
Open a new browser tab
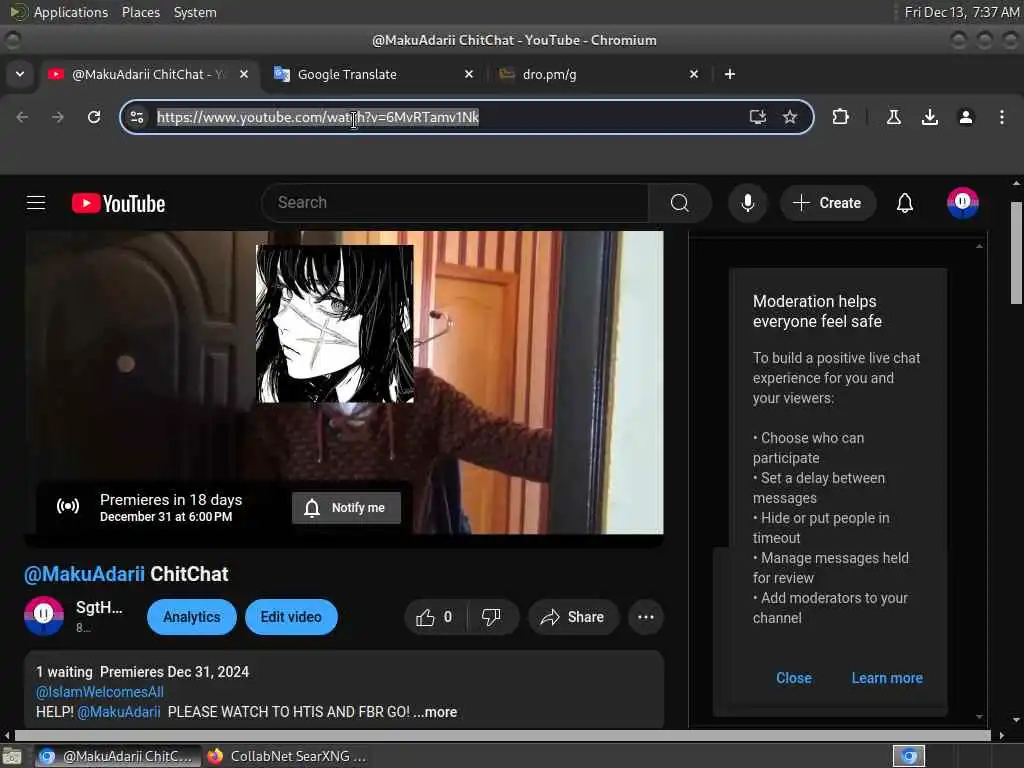click(x=729, y=74)
